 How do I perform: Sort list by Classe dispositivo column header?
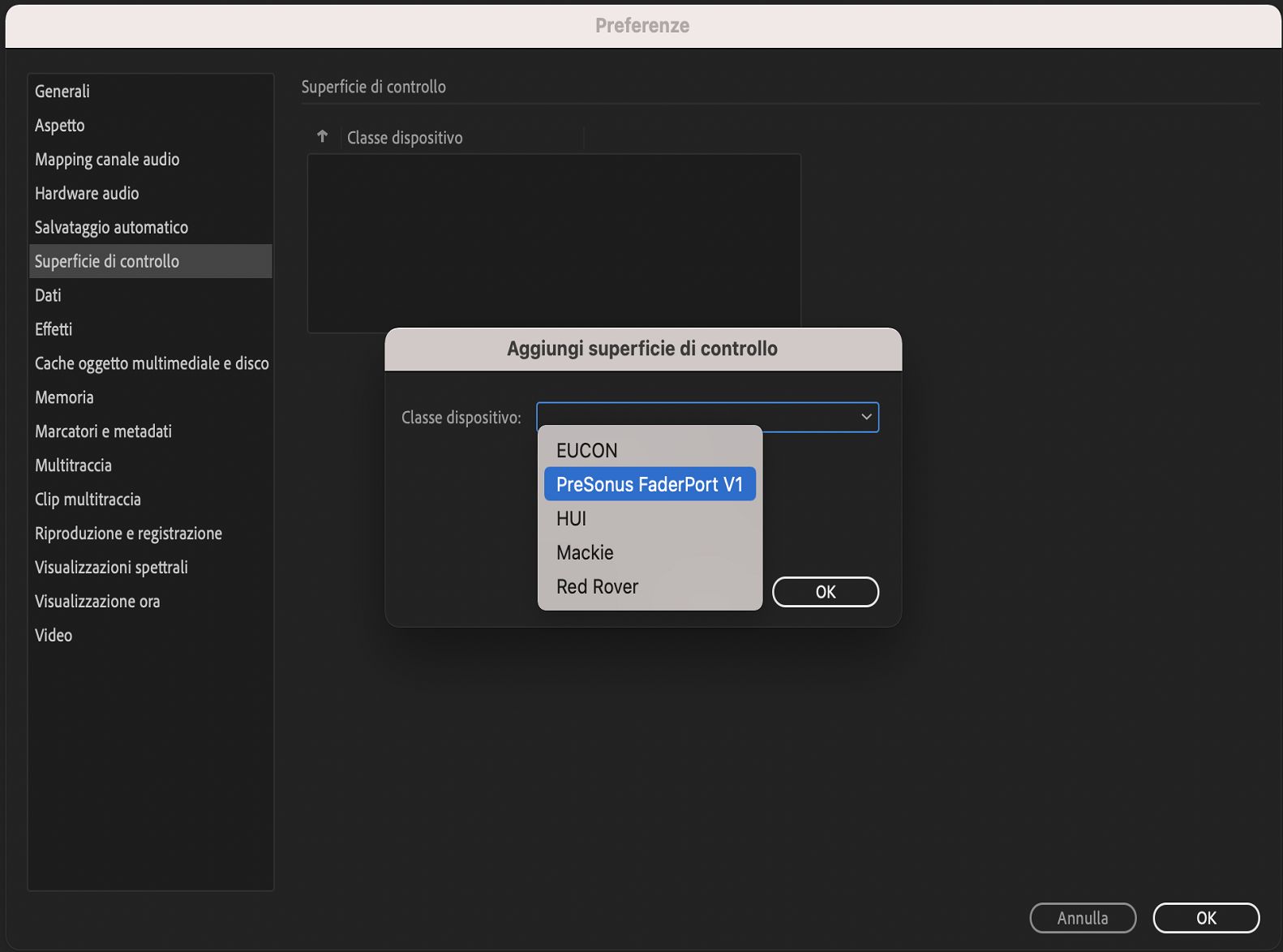[x=405, y=138]
